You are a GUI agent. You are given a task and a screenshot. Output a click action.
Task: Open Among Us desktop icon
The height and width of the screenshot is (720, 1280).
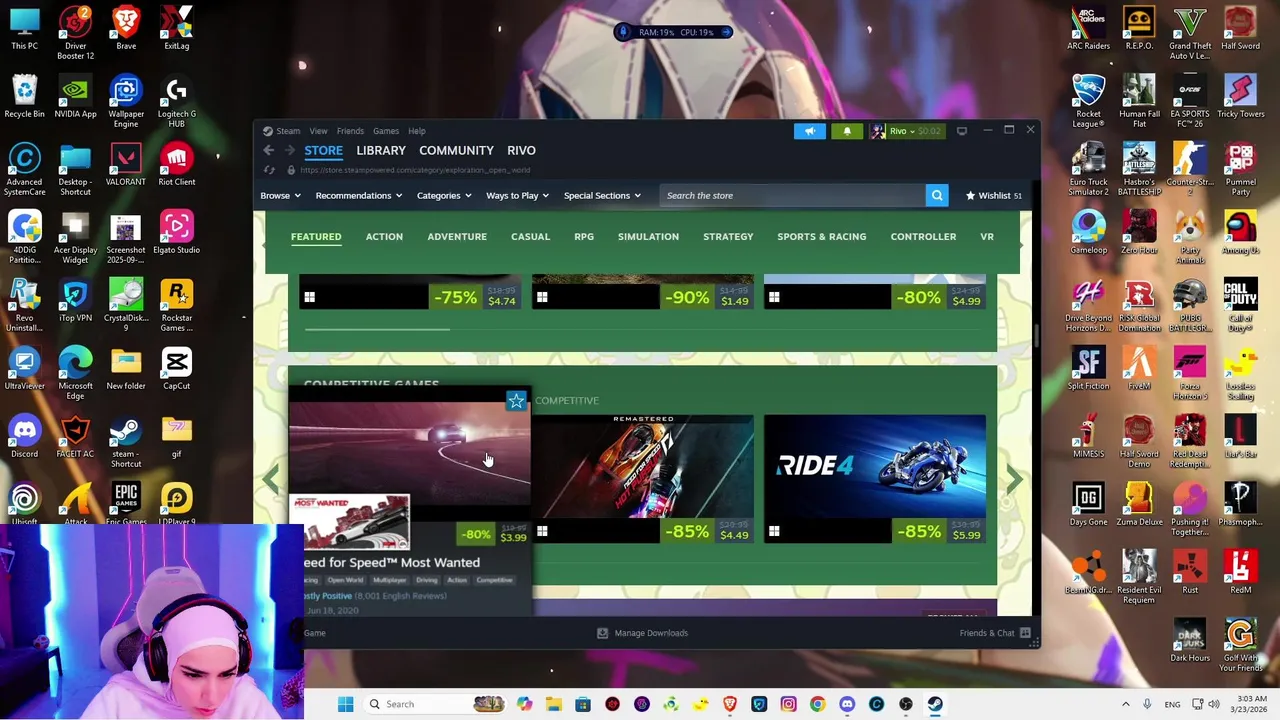click(1241, 234)
